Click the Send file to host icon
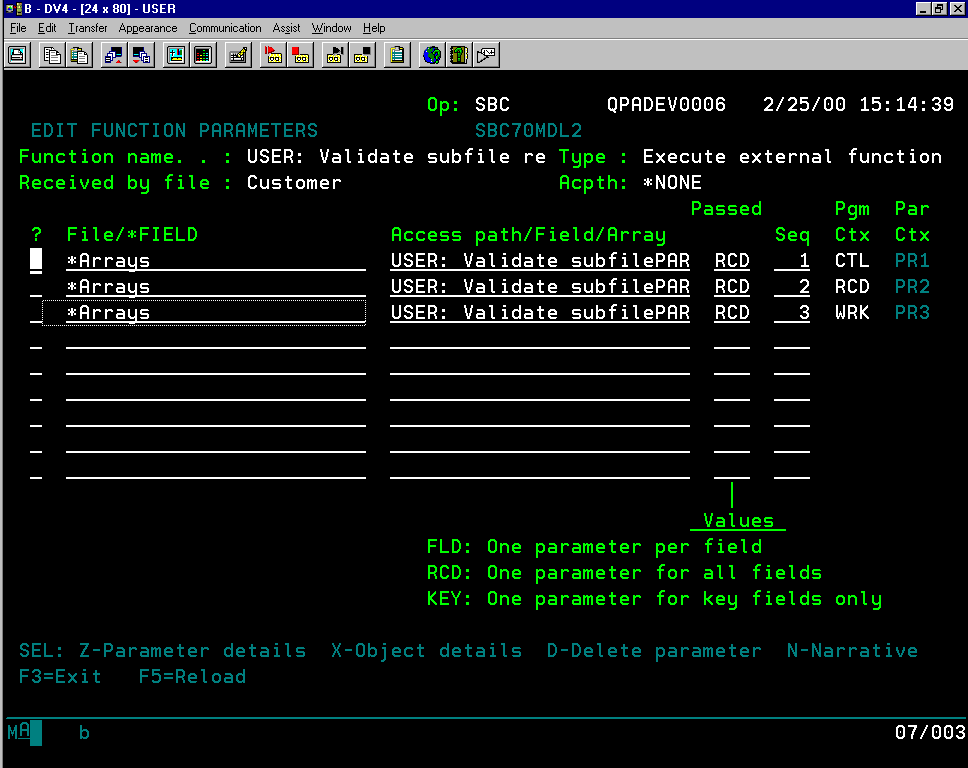 [113, 55]
